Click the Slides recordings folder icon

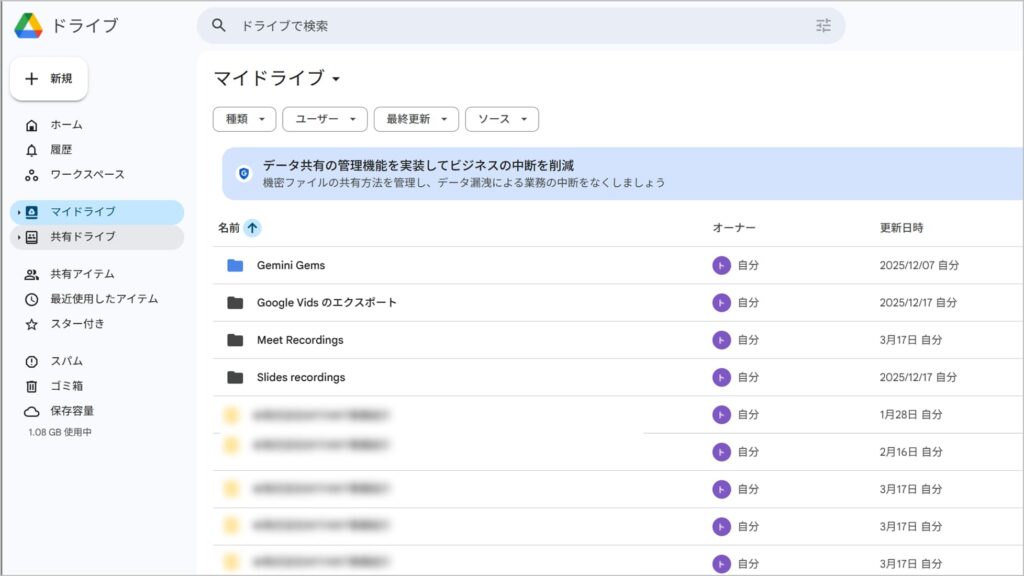point(235,377)
